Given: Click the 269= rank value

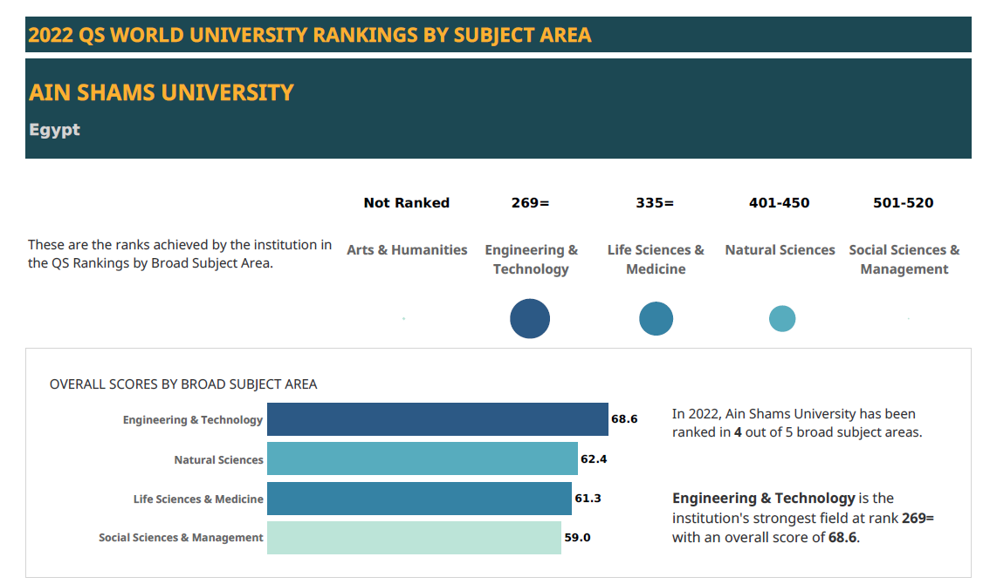Looking at the screenshot, I should click(530, 203).
